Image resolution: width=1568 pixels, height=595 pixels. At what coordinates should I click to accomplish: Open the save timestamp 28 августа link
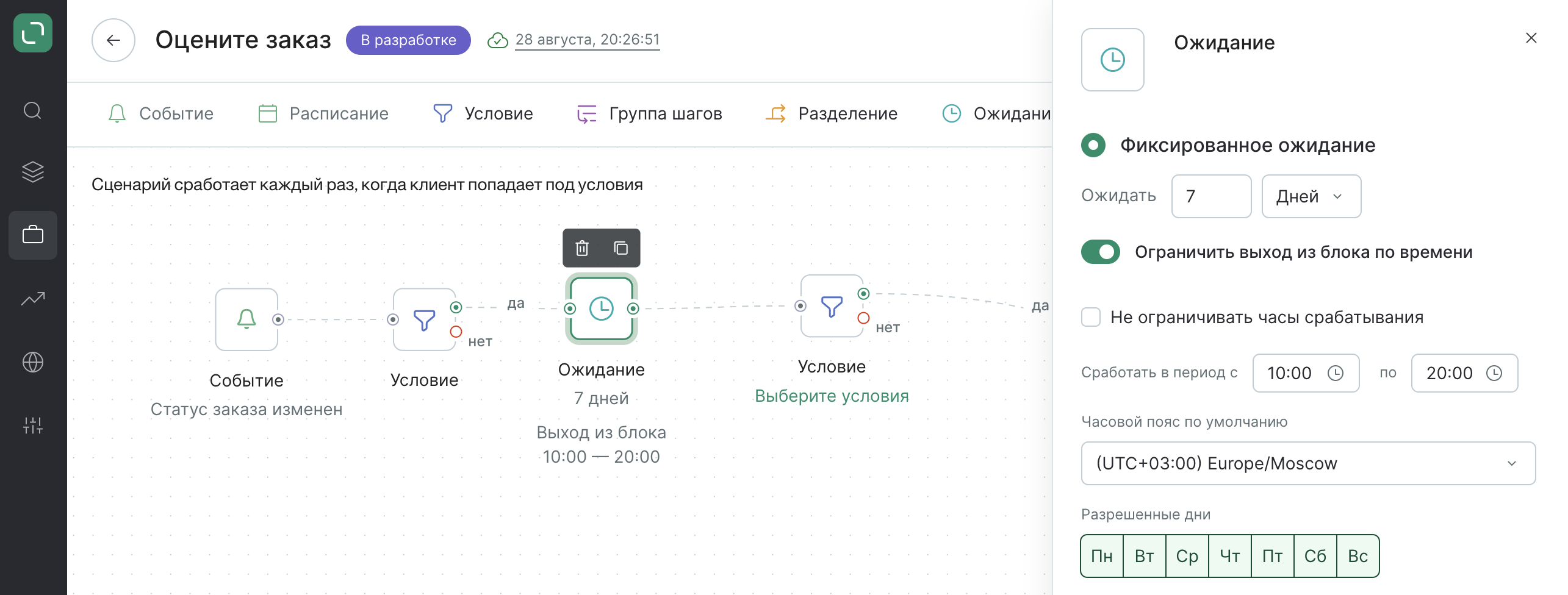click(588, 40)
